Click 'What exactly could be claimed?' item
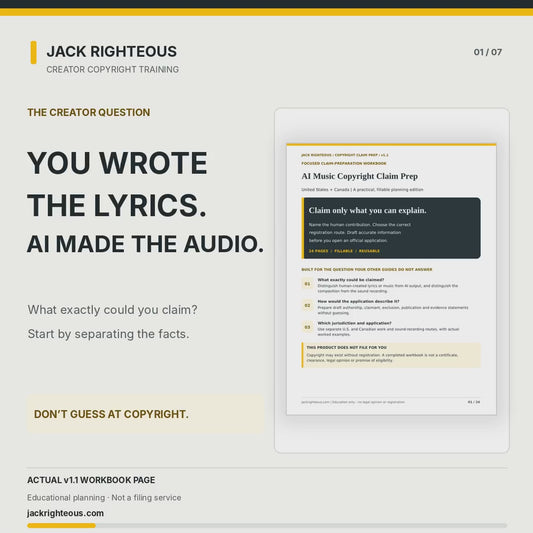533x533 pixels. pyautogui.click(x=351, y=280)
